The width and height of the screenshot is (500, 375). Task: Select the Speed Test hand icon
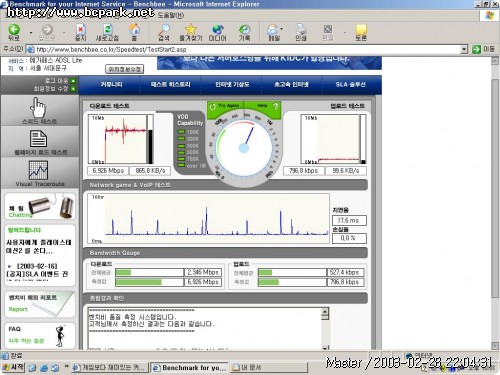pos(38,107)
